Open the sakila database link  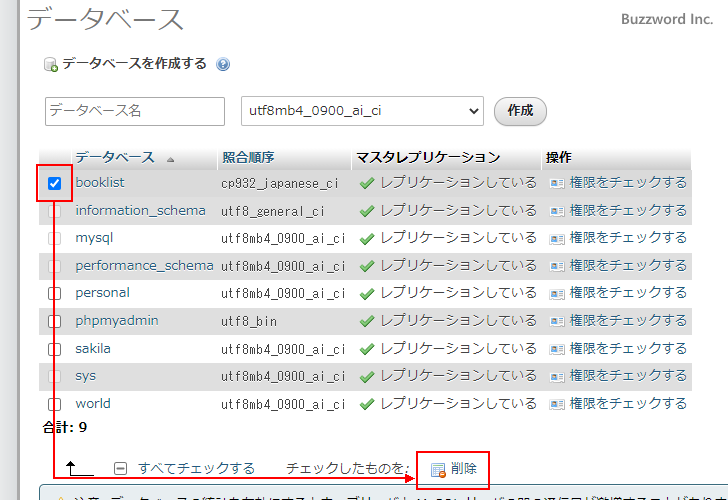pos(93,348)
